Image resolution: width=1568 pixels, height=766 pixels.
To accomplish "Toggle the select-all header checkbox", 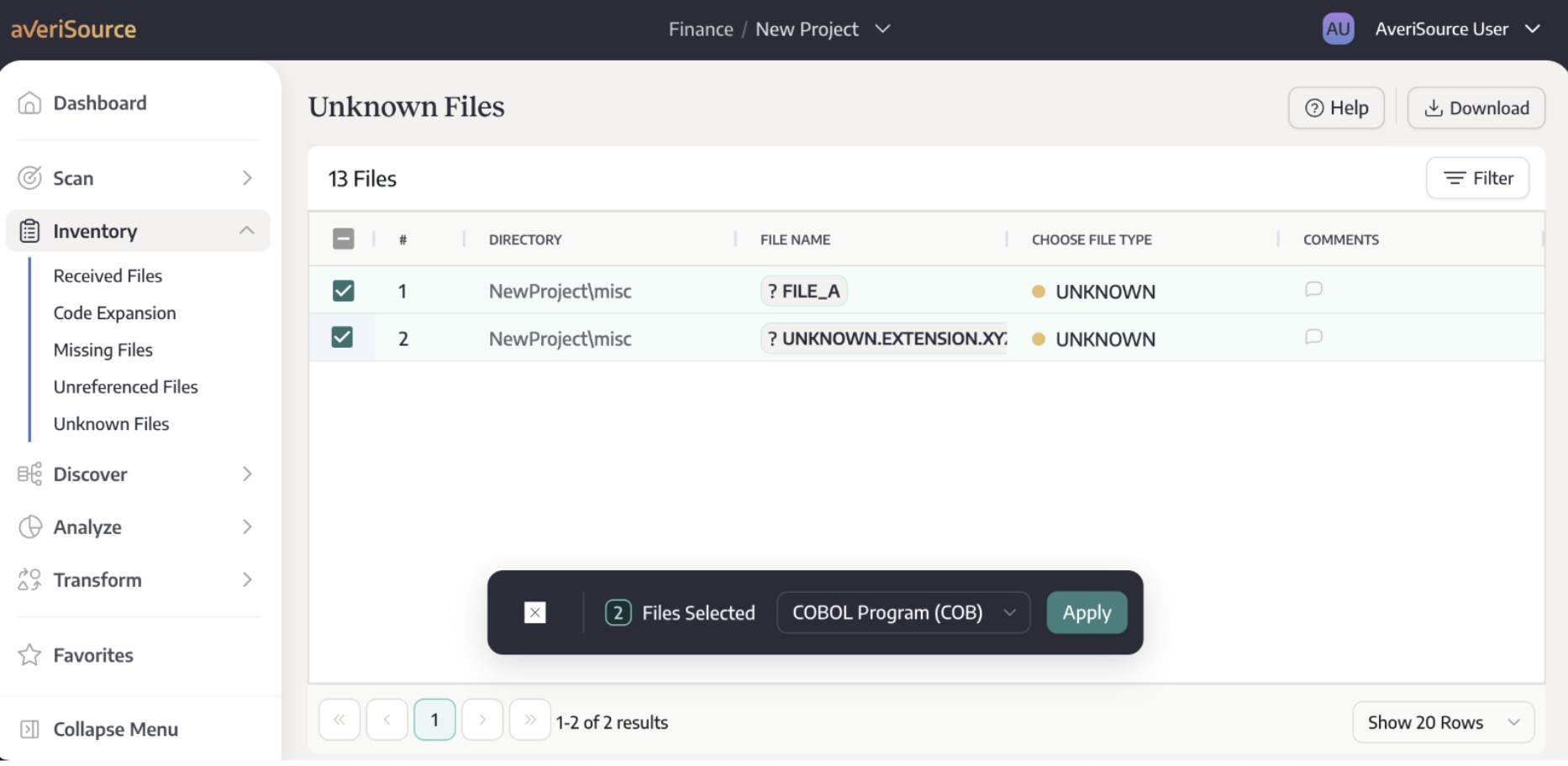I will click(x=343, y=239).
